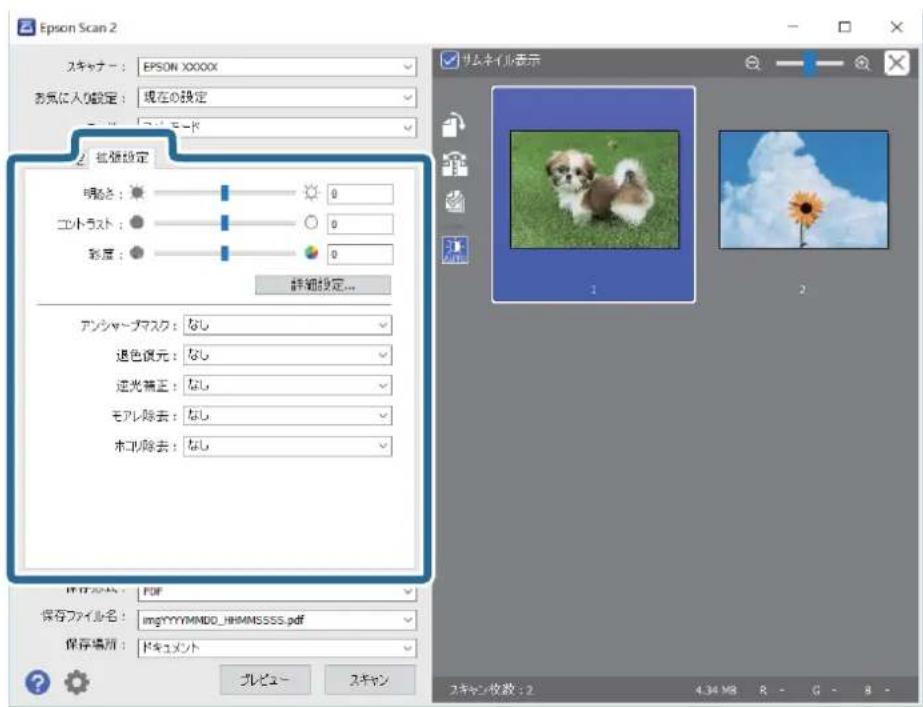This screenshot has height=707, width=923.
Task: Open help via the blue question mark
Action: click(38, 682)
